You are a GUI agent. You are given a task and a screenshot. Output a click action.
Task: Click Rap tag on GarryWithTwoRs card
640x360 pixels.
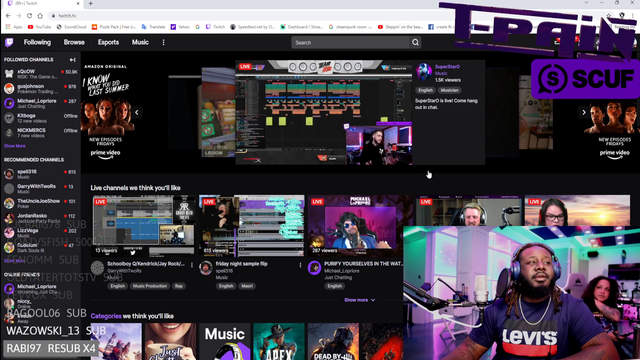[x=179, y=286]
